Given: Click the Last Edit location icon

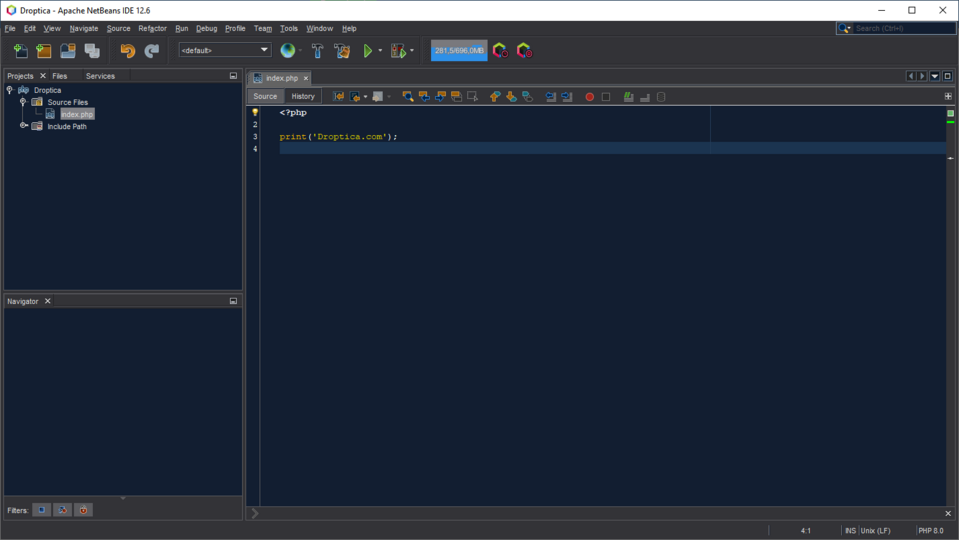Looking at the screenshot, I should click(x=338, y=97).
